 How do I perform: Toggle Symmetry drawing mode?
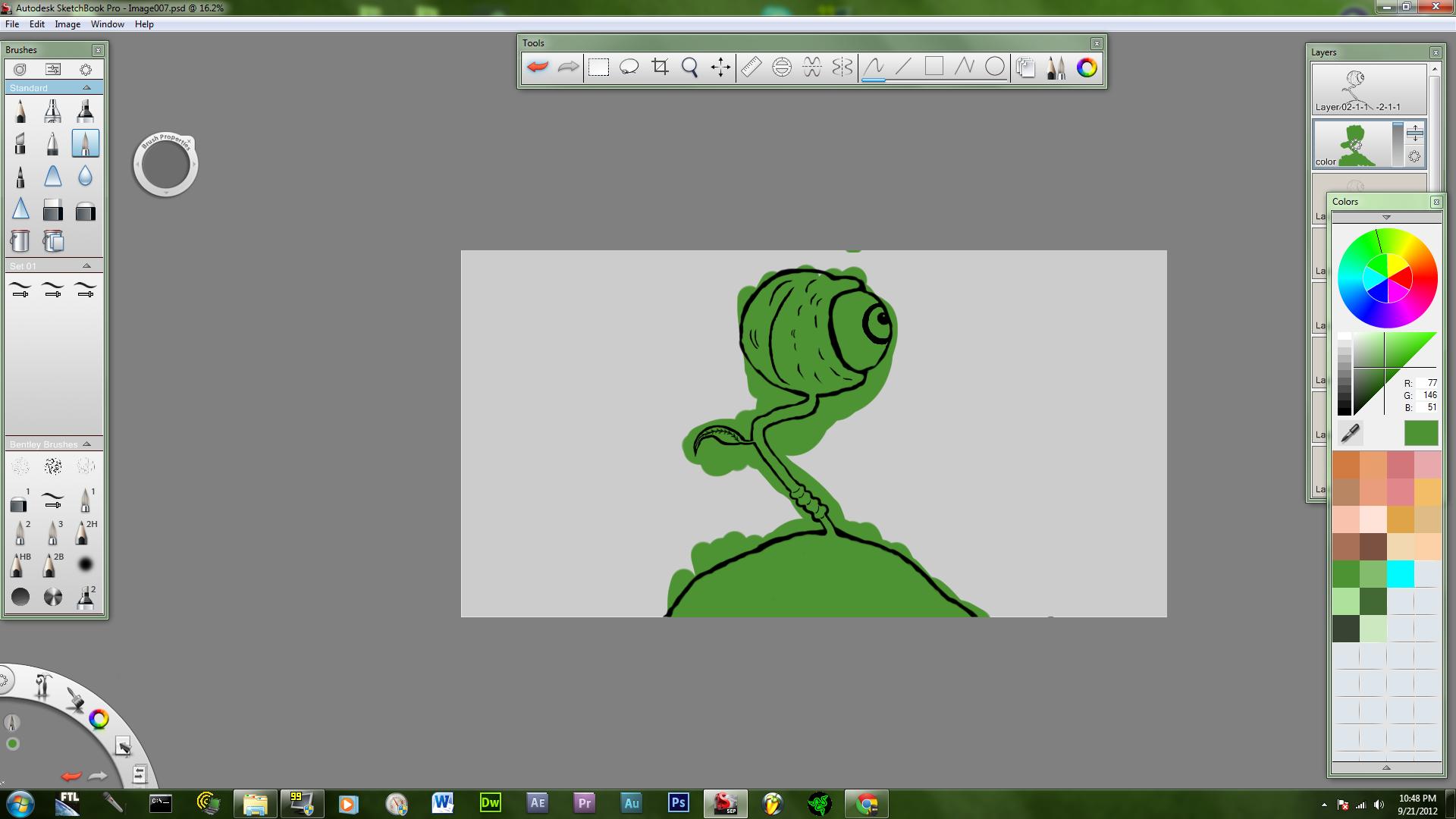(843, 67)
